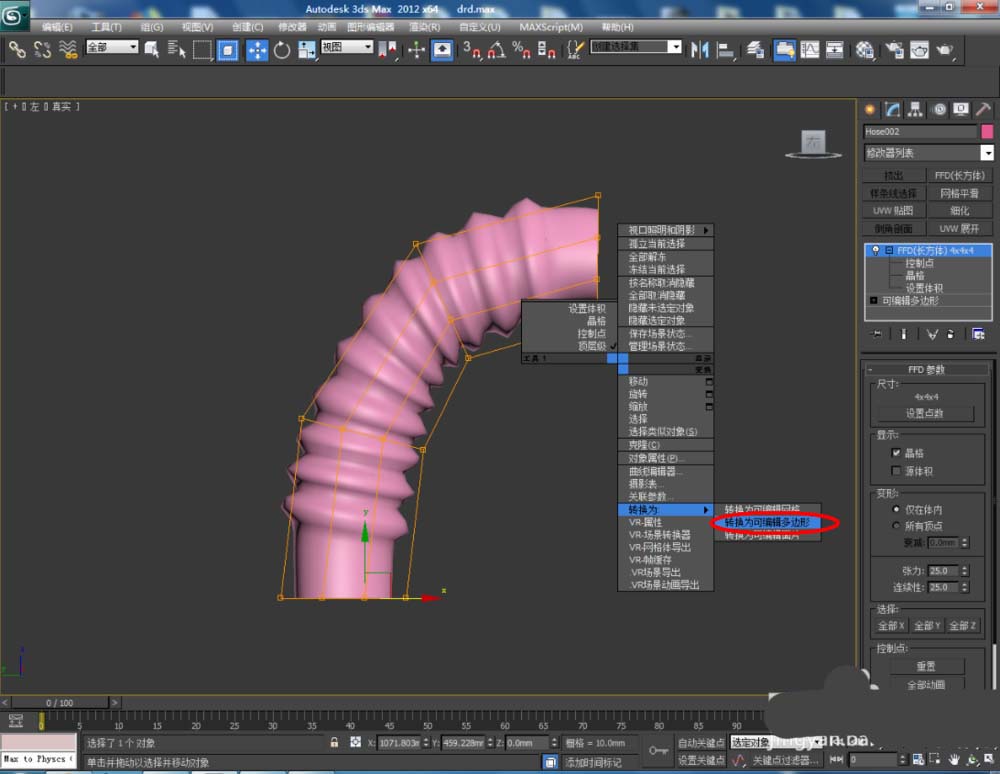Image resolution: width=1000 pixels, height=774 pixels.
Task: Open the Utilities hammer panel tab
Action: [984, 109]
